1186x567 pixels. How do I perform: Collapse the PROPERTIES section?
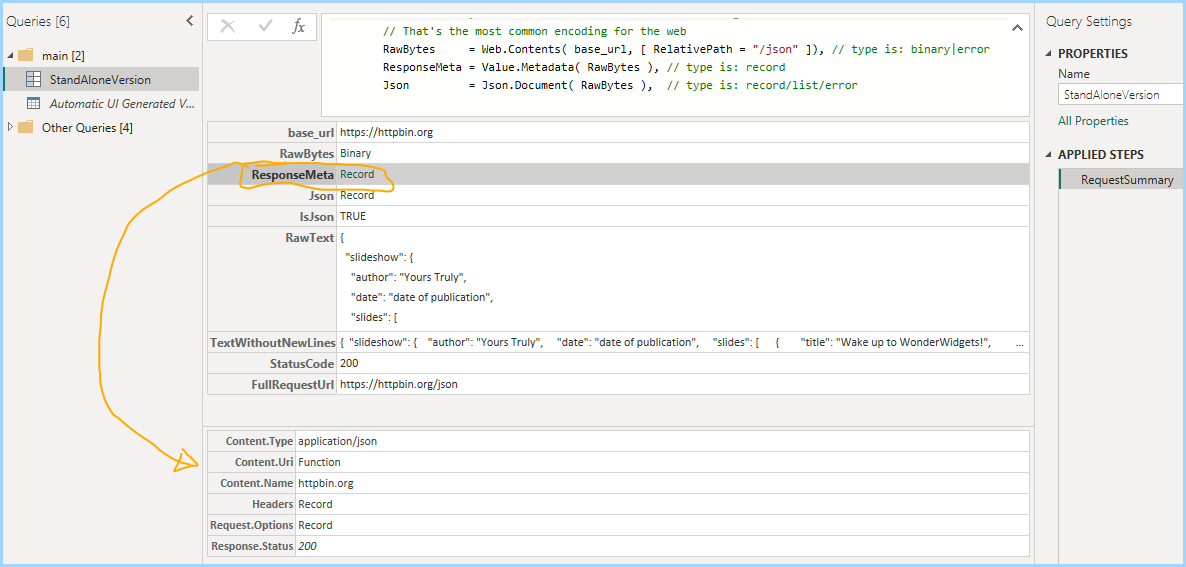(1048, 54)
